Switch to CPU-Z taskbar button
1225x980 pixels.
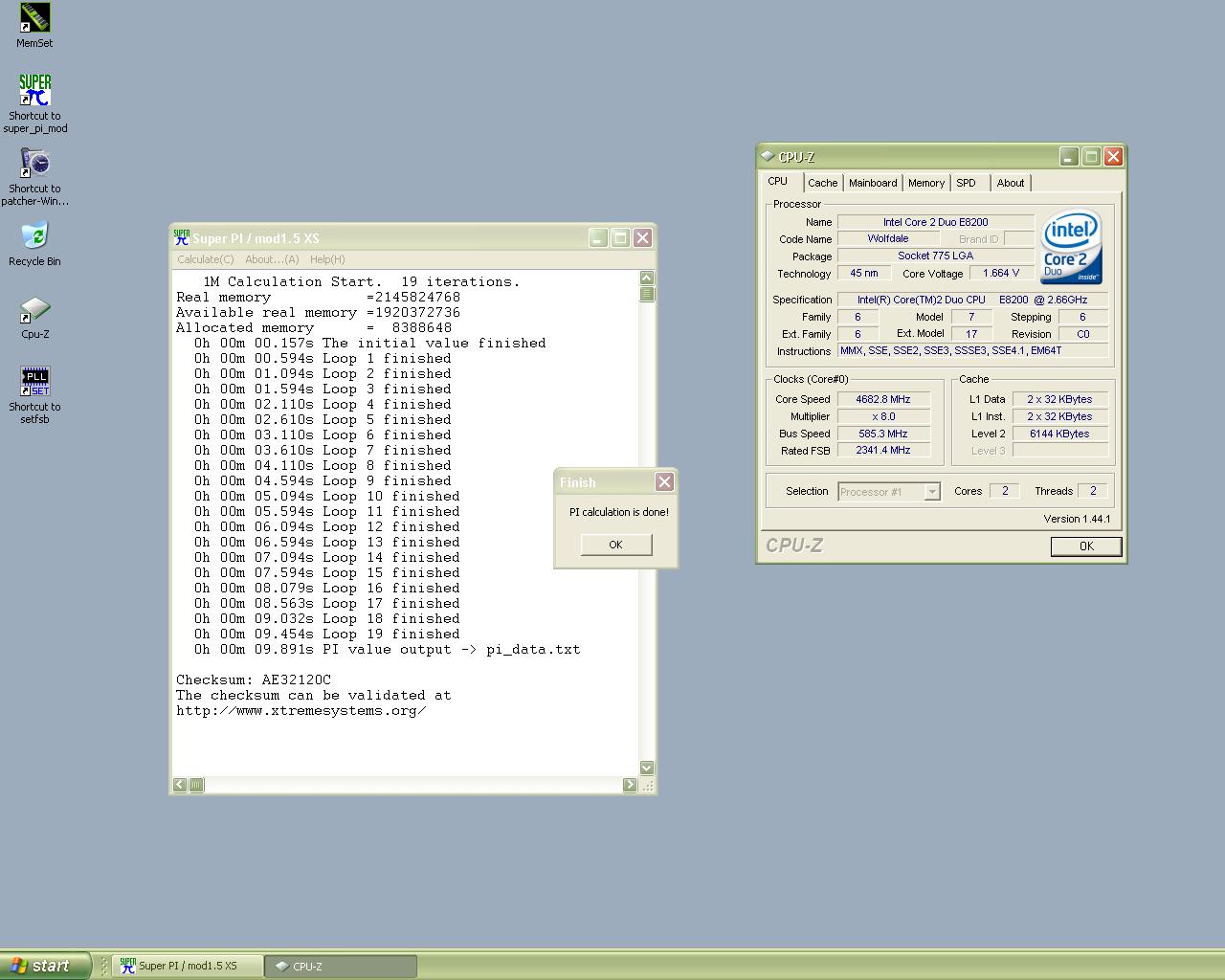tap(342, 966)
